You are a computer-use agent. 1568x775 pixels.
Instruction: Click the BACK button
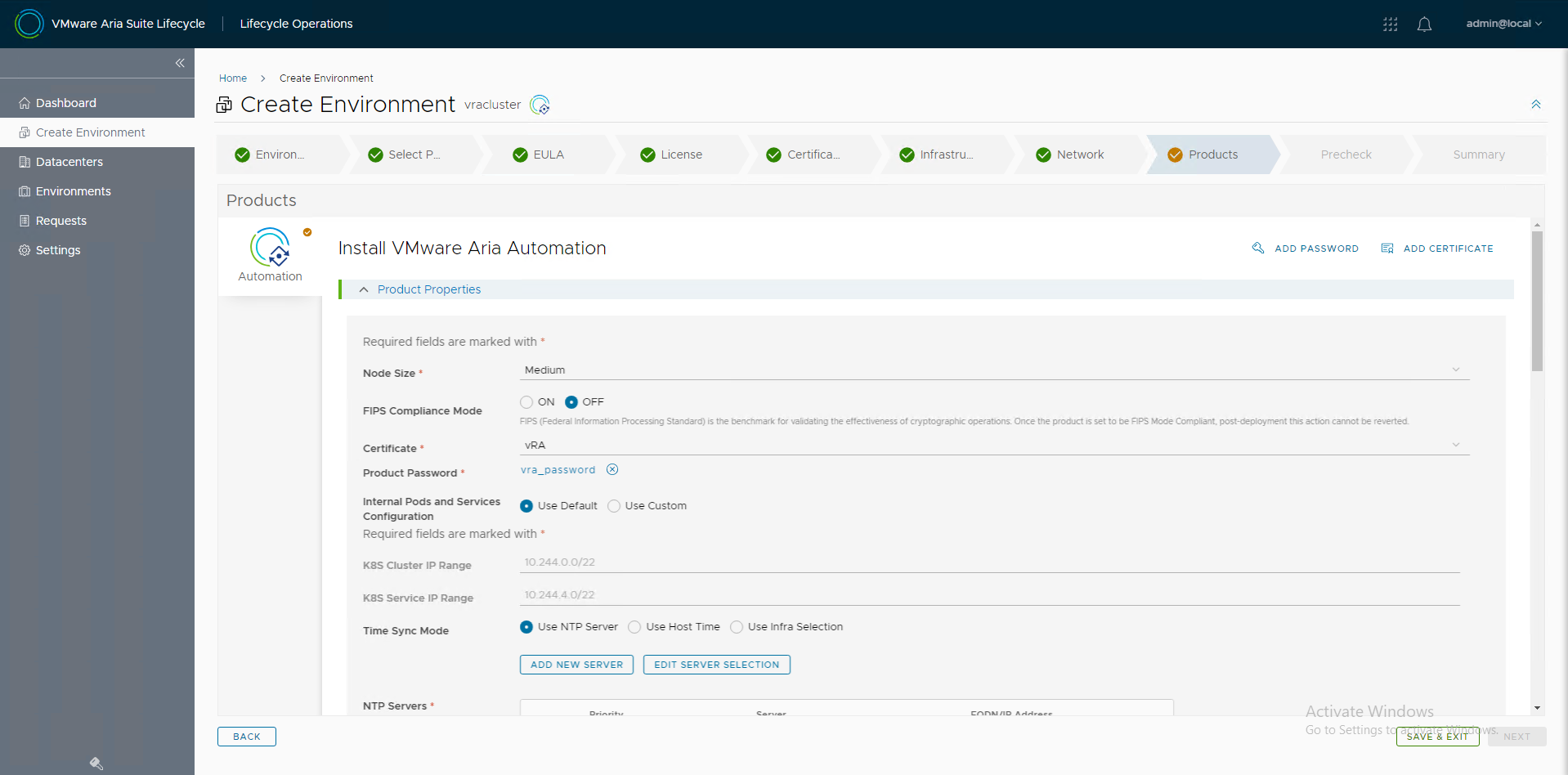(x=247, y=737)
